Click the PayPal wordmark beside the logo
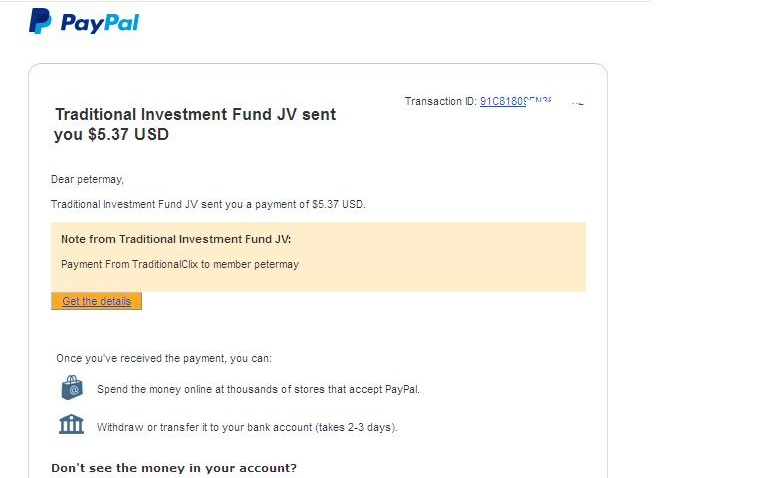Screen dimensions: 759x478 tap(100, 22)
